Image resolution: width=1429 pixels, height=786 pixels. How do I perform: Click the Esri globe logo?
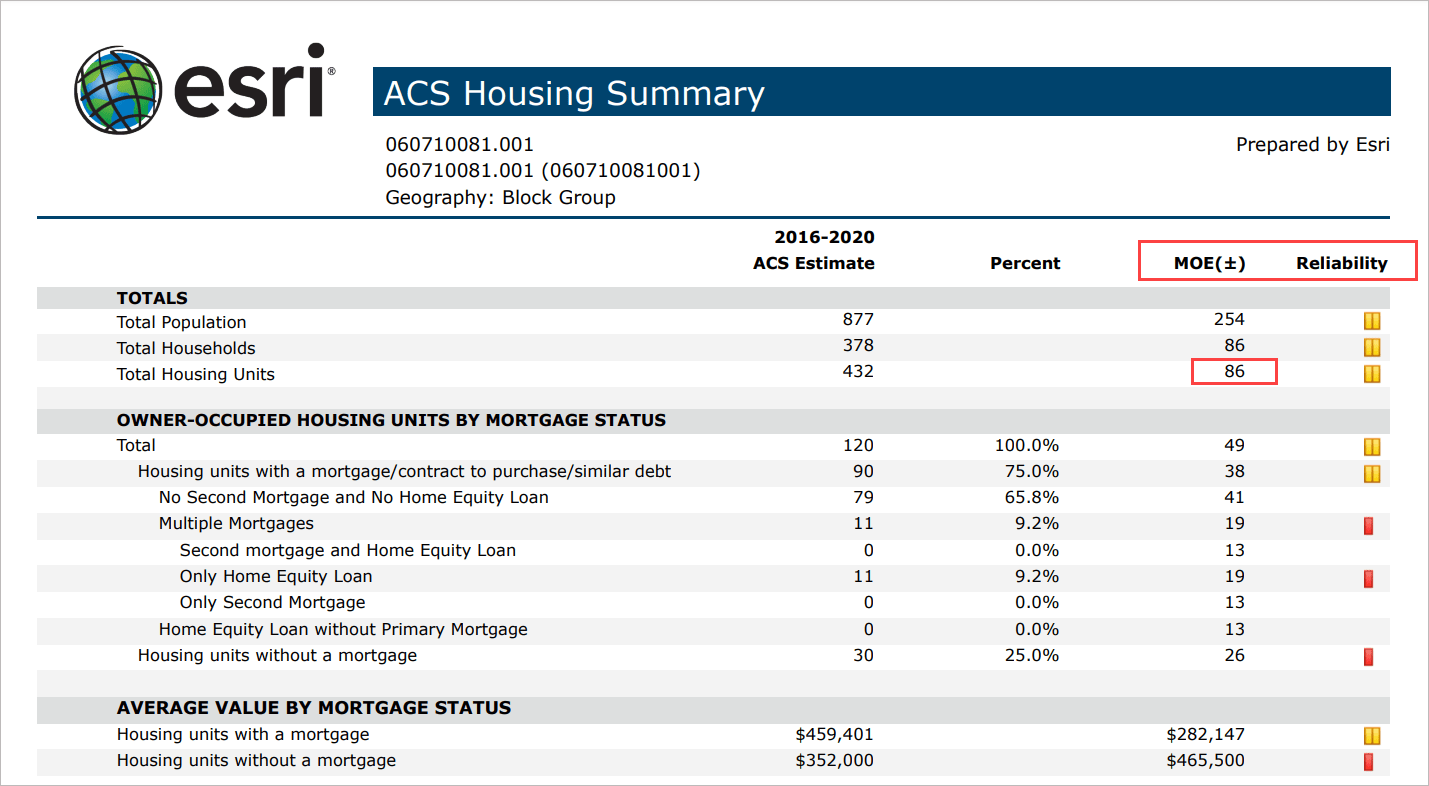click(x=117, y=88)
